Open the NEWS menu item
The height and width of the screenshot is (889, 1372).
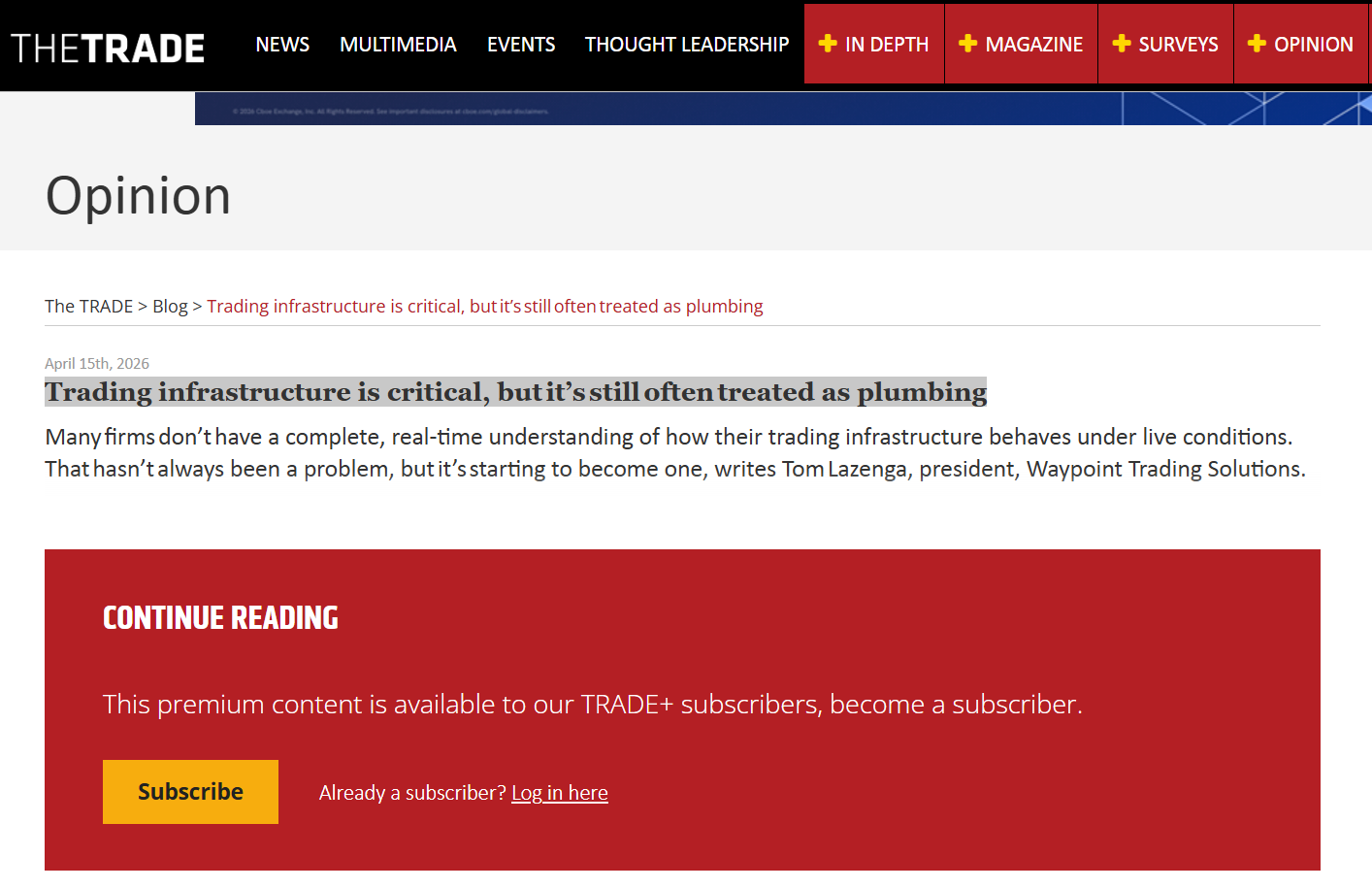(x=282, y=45)
